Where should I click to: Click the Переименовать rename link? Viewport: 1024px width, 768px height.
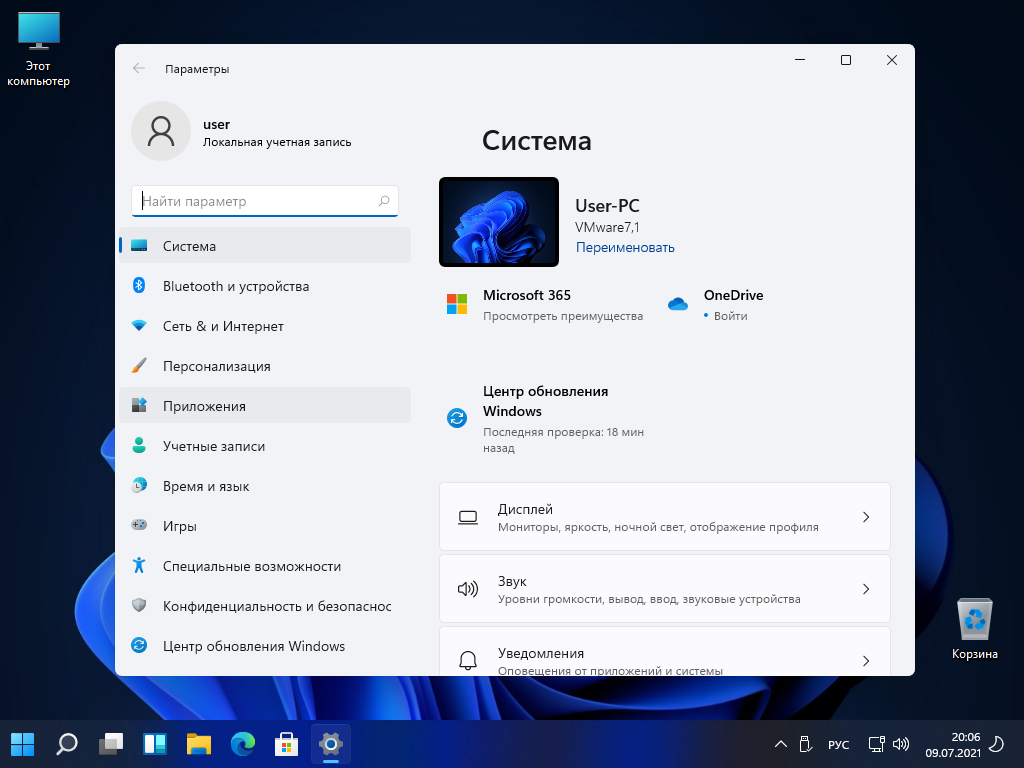pos(625,247)
